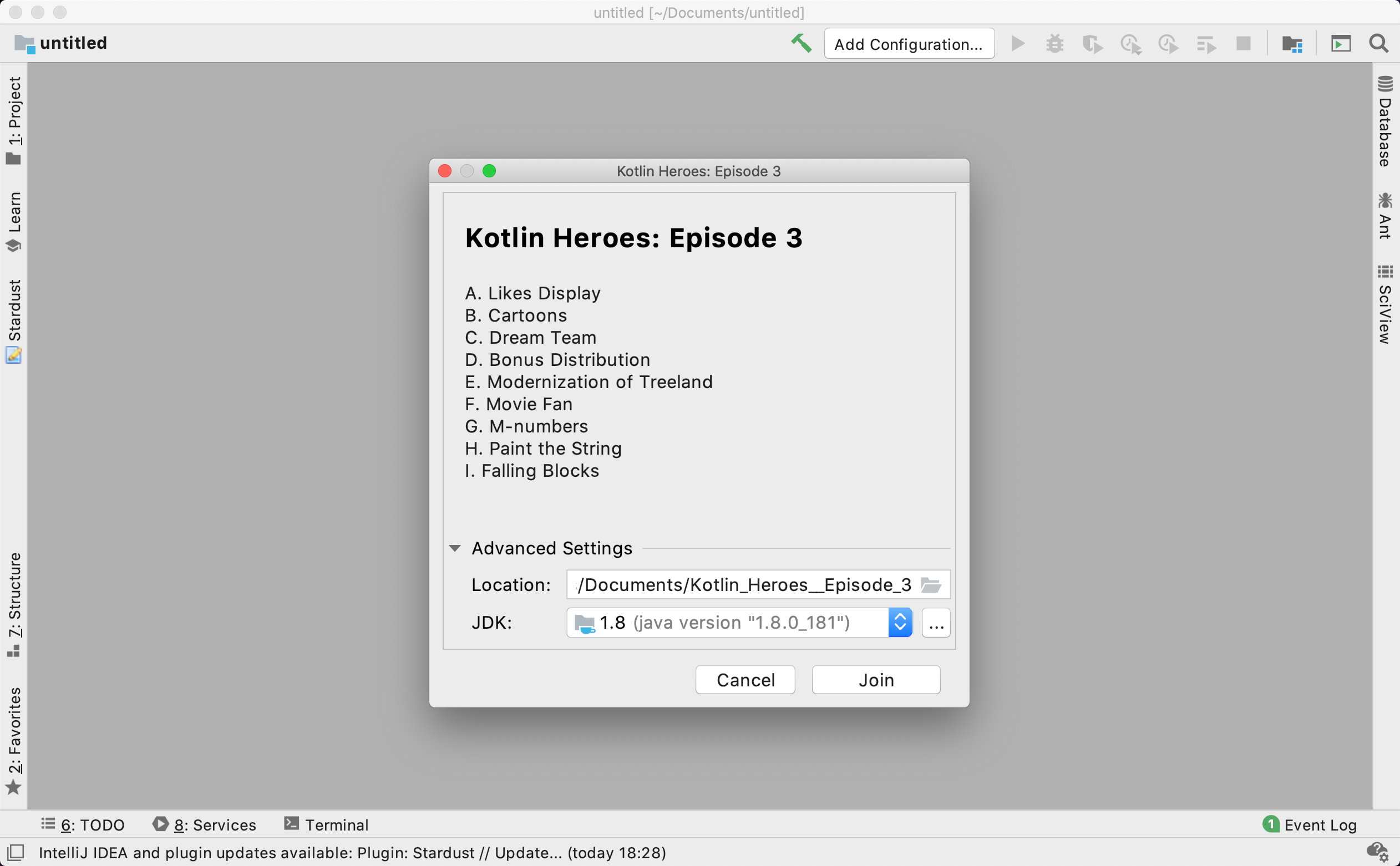
Task: Click the build hammer icon
Action: 801,43
